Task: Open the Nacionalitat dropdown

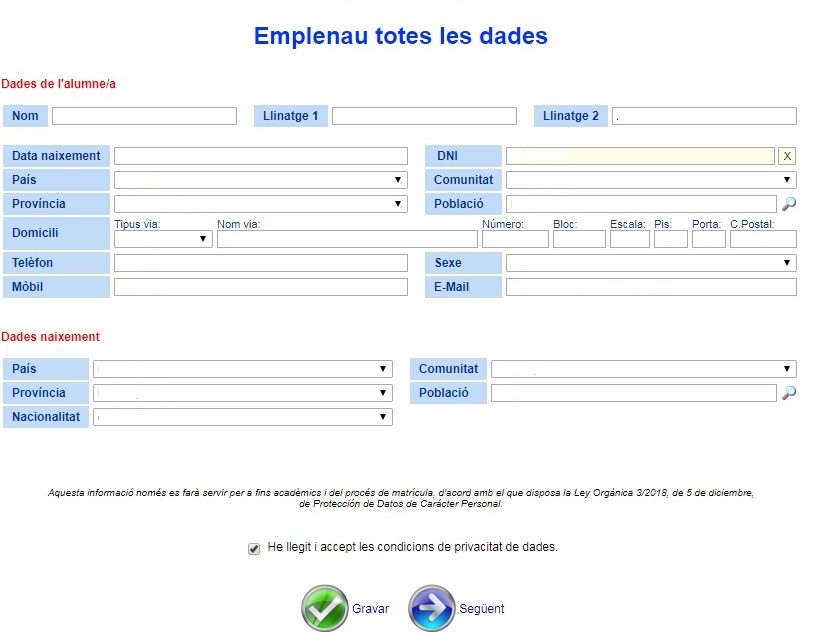Action: pyautogui.click(x=243, y=417)
